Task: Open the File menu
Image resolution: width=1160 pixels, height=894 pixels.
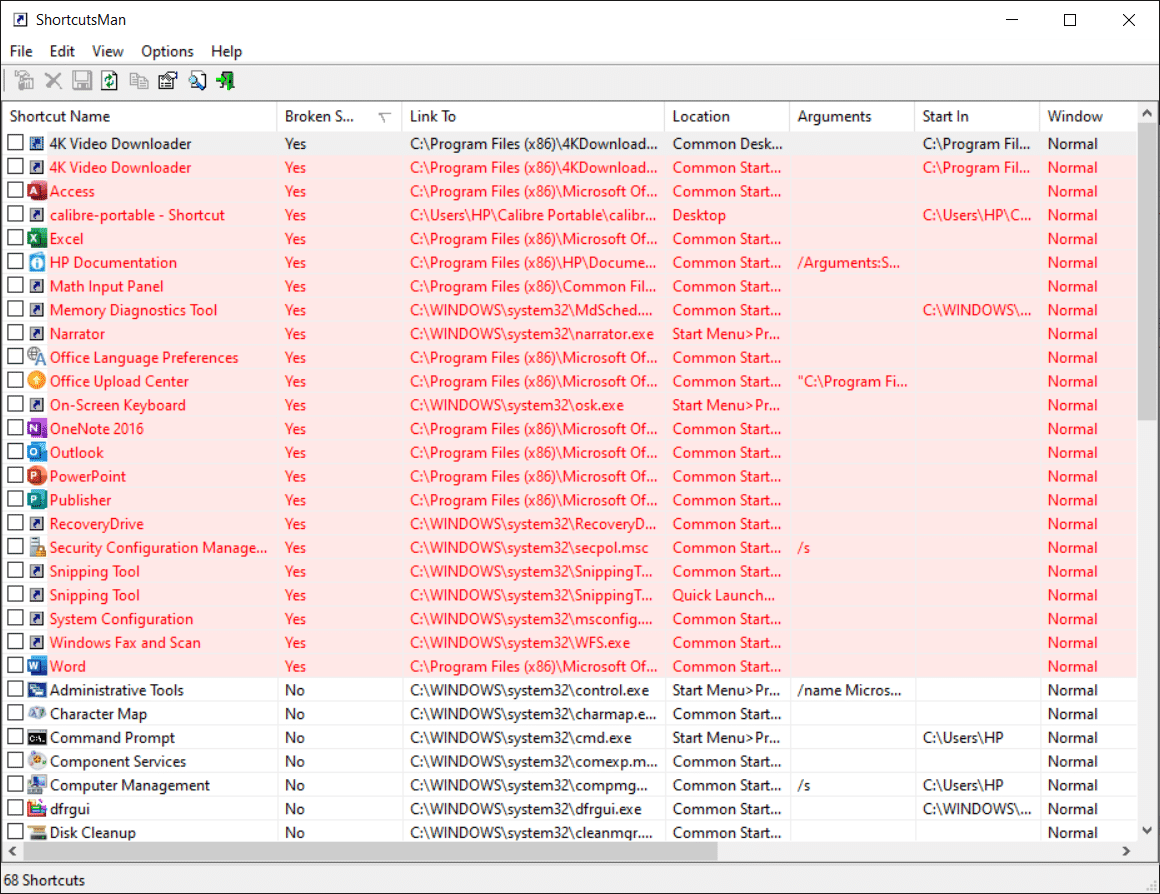Action: click(21, 51)
